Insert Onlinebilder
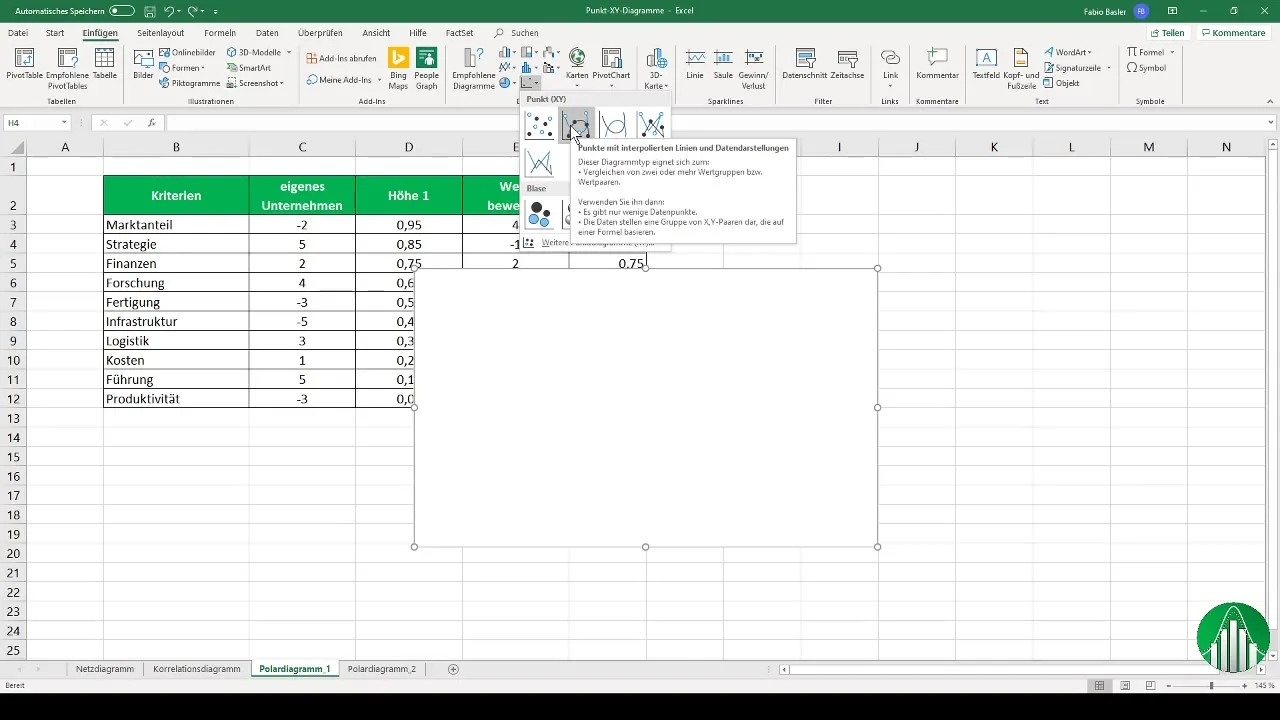 tap(186, 52)
